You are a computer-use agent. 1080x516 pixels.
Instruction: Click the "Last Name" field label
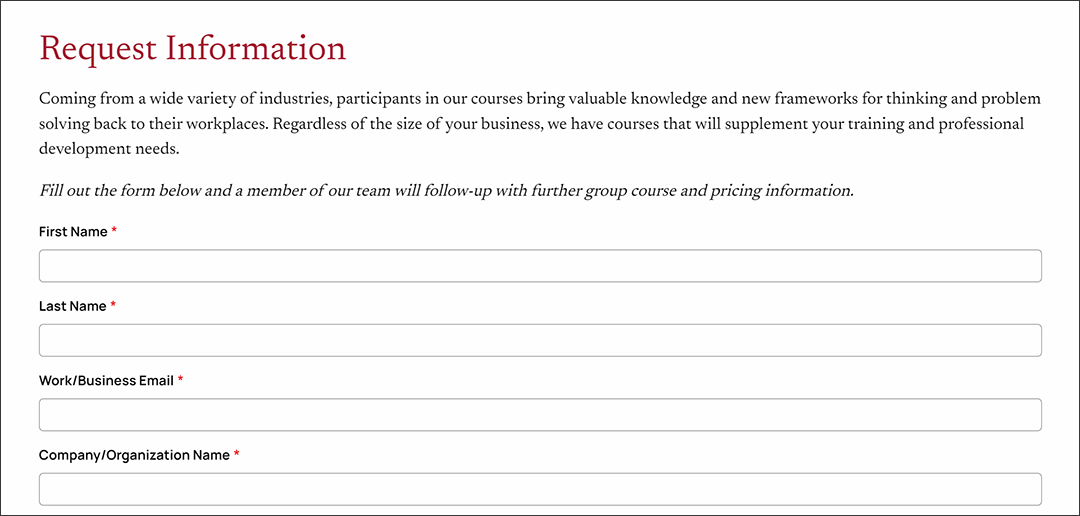(x=72, y=306)
